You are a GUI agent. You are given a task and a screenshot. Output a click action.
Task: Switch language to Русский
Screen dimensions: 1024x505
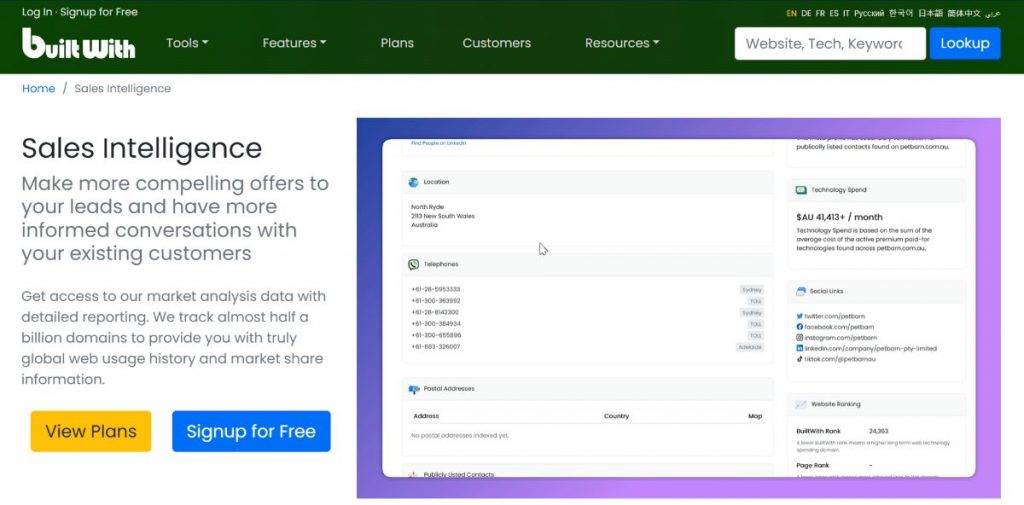868,13
